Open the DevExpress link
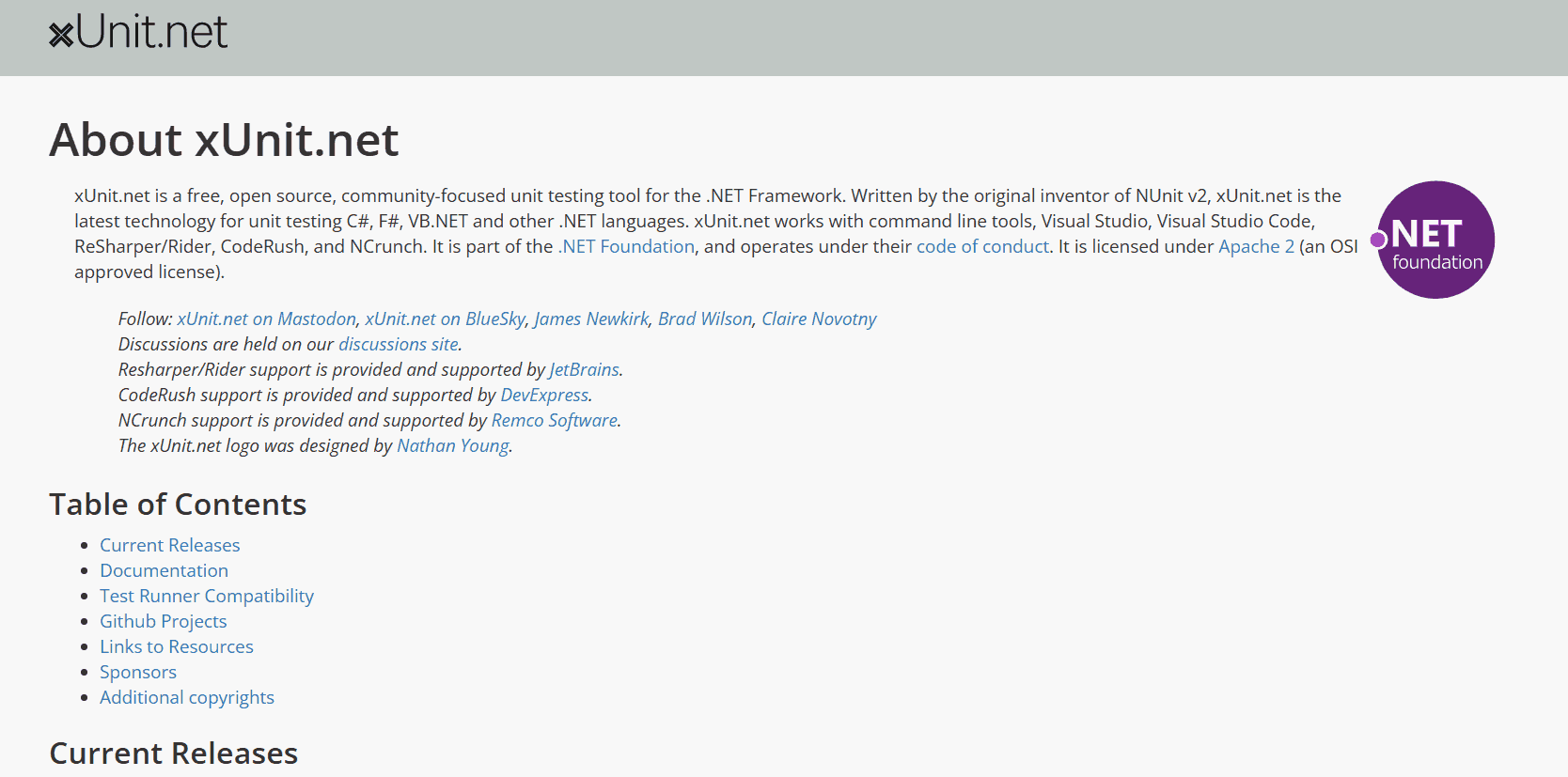The height and width of the screenshot is (777, 1568). tap(544, 395)
